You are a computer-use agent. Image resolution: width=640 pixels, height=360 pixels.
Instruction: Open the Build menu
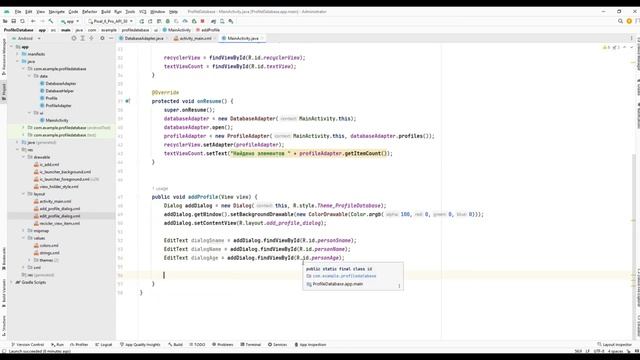(x=106, y=12)
